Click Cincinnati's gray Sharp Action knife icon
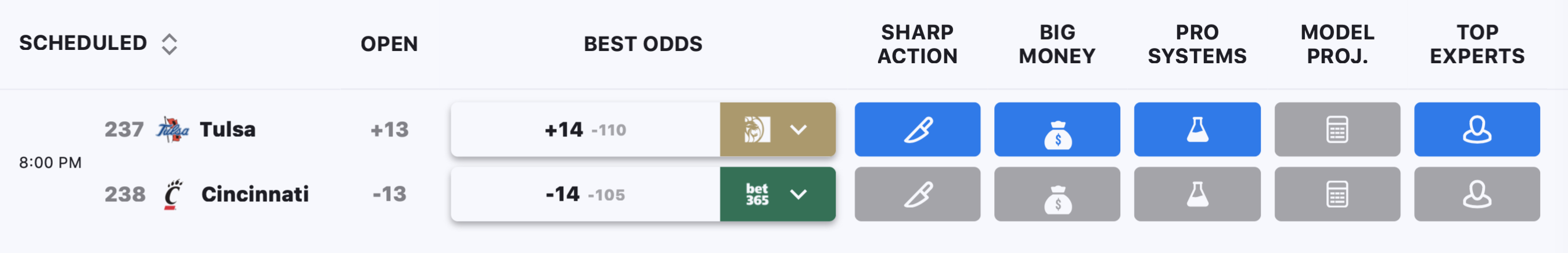This screenshot has height=253, width=1568. click(x=918, y=194)
